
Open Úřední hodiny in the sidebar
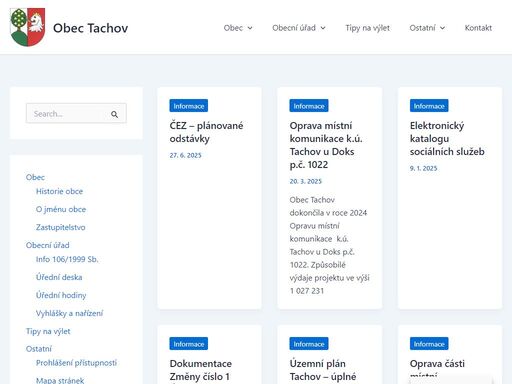point(61,295)
